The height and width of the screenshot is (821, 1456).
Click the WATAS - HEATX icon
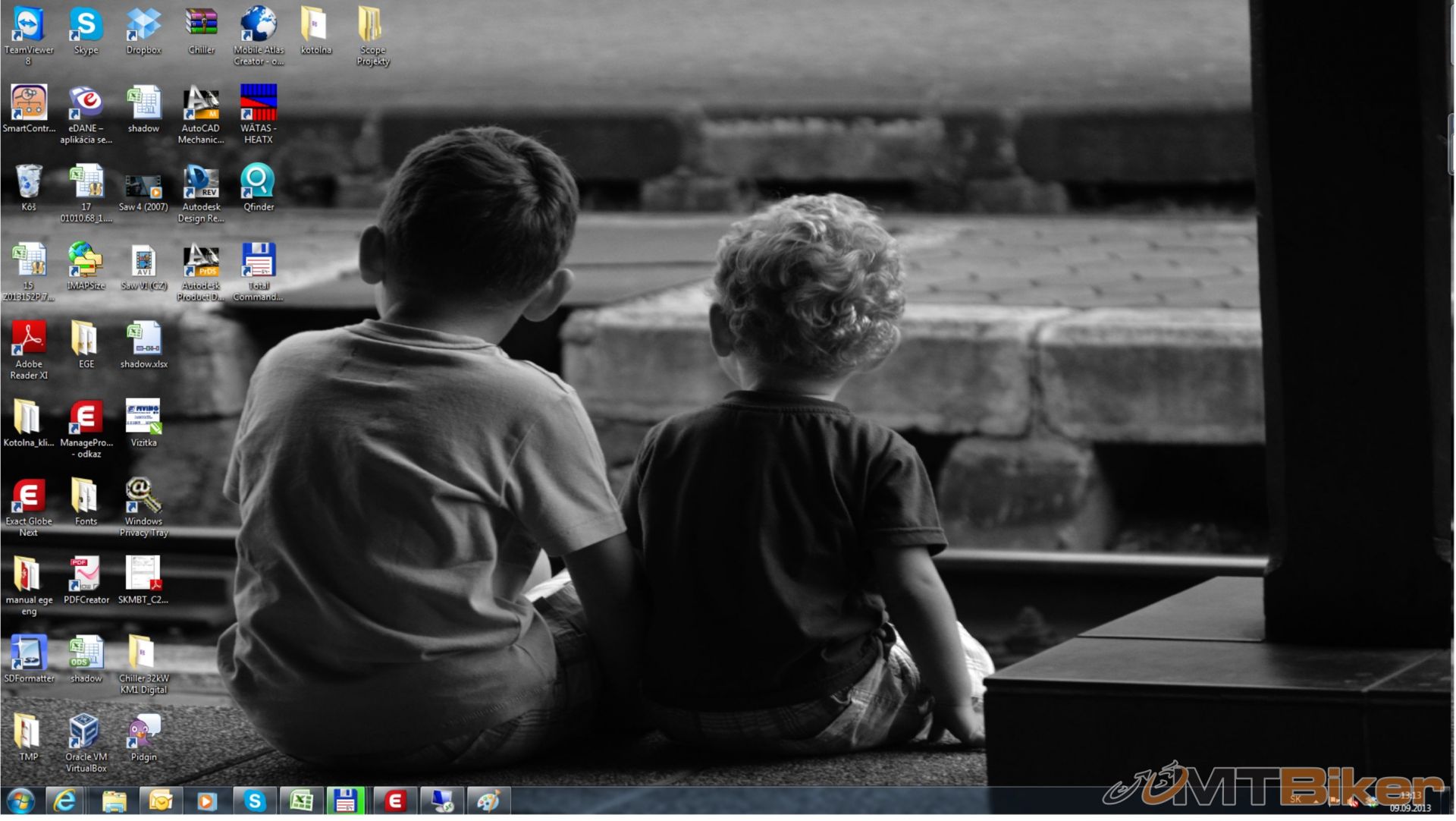tap(259, 104)
